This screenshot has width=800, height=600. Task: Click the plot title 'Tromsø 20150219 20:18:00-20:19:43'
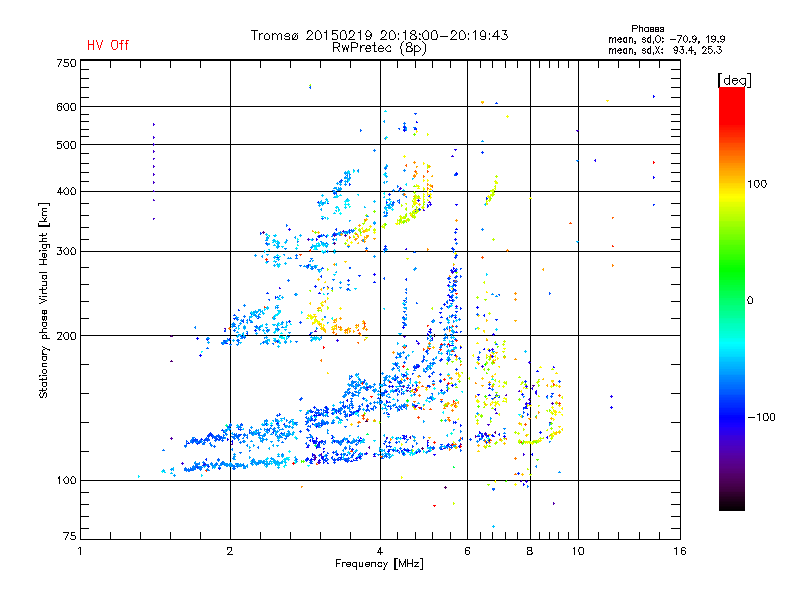pyautogui.click(x=379, y=35)
